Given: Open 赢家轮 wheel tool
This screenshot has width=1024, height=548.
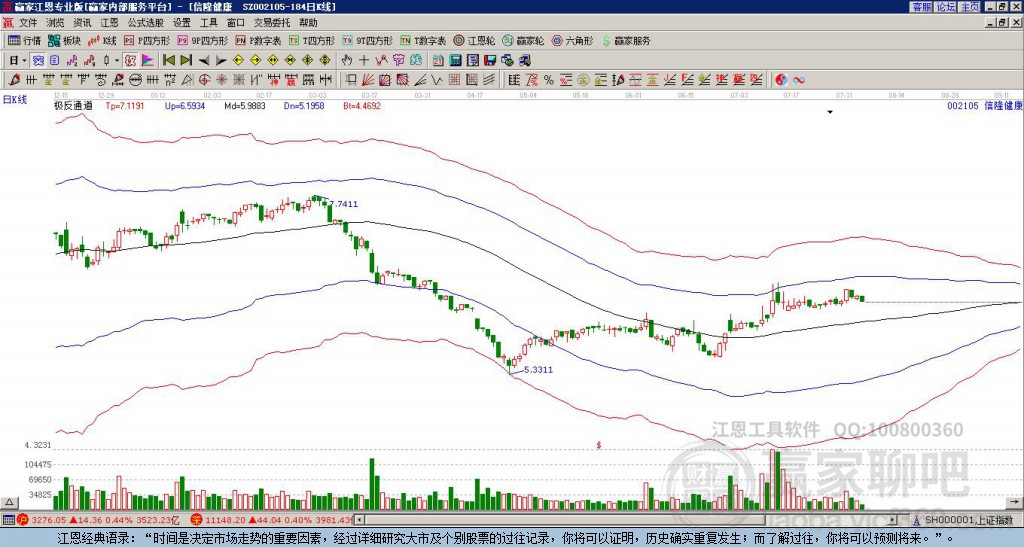Looking at the screenshot, I should [x=523, y=40].
